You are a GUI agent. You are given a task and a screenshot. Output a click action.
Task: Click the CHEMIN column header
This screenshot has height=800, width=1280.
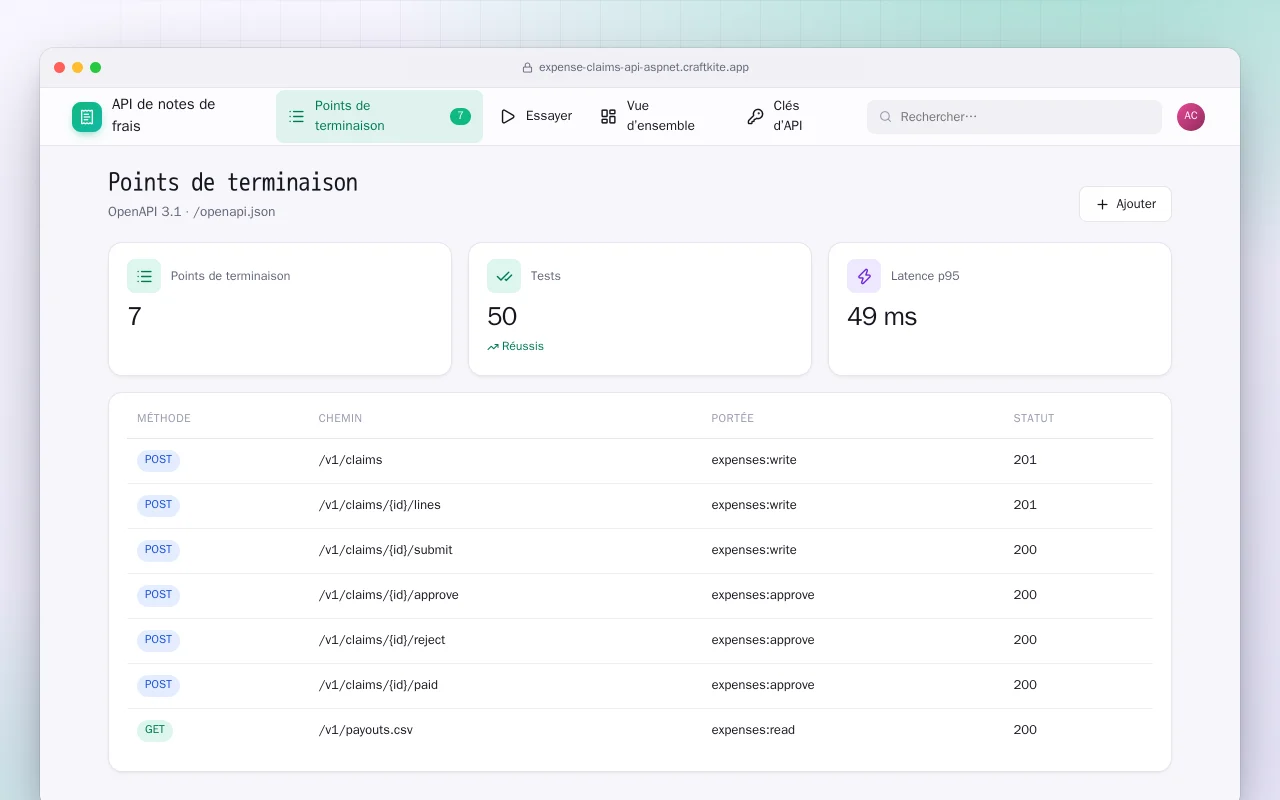[x=340, y=419]
